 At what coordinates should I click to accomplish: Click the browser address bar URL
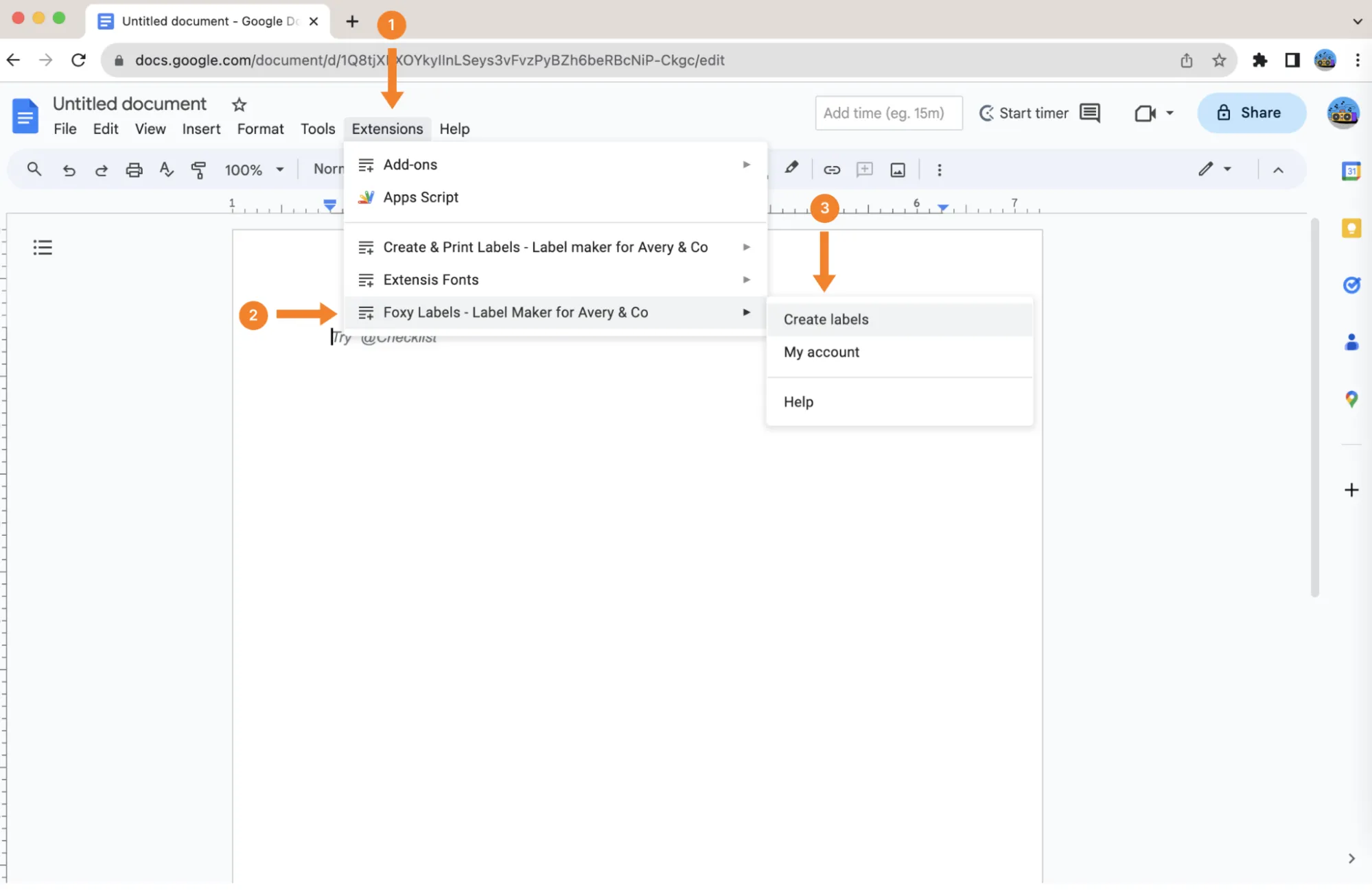(430, 60)
